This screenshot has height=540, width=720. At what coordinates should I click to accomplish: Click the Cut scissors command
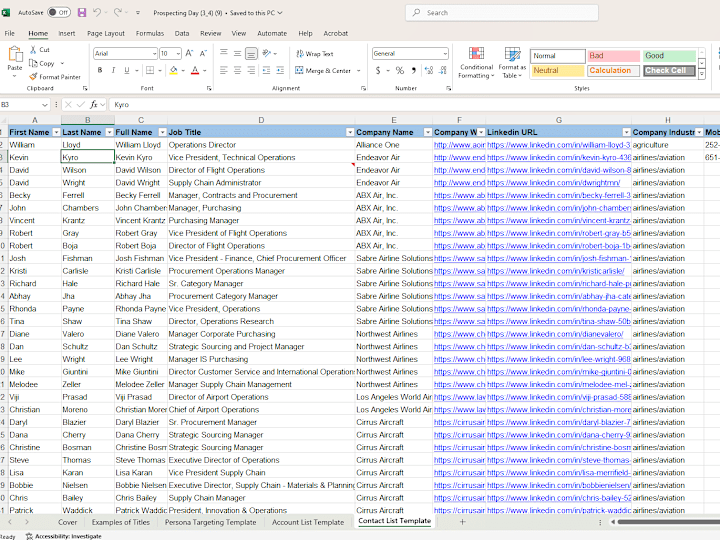click(x=40, y=50)
